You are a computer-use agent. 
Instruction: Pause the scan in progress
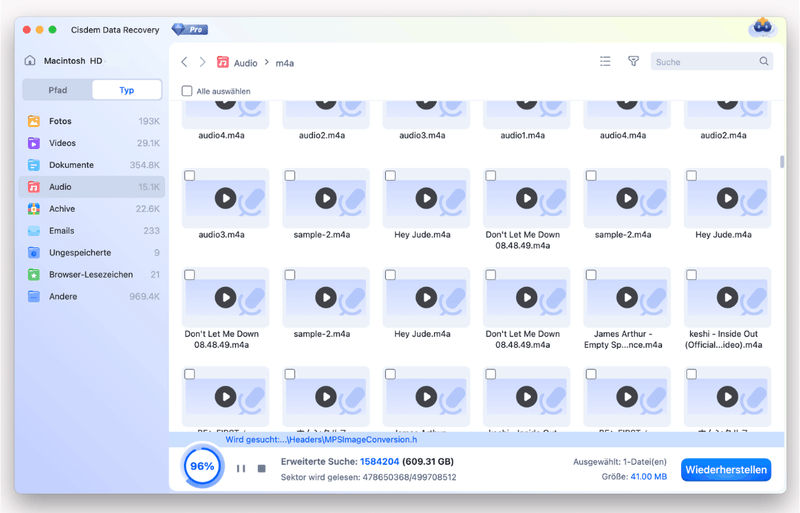point(241,468)
